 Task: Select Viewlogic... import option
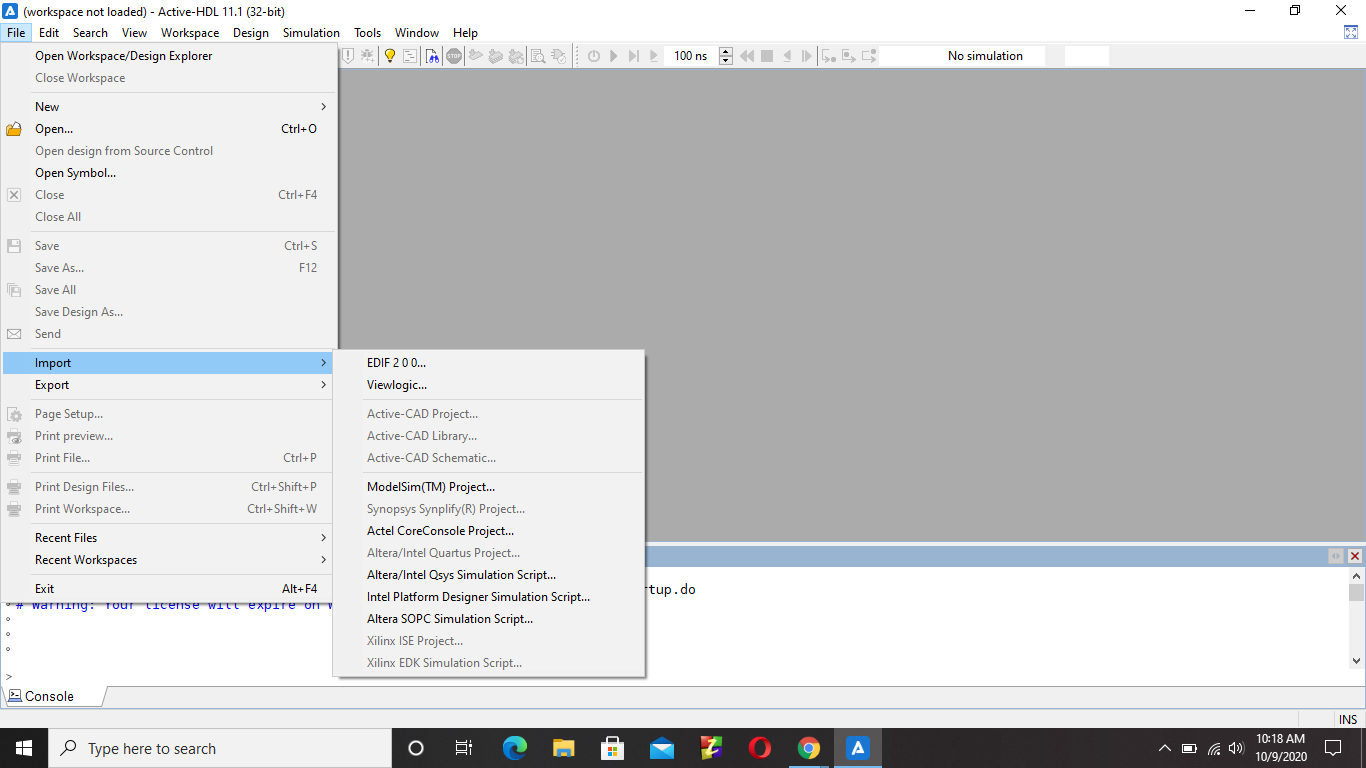point(489,385)
